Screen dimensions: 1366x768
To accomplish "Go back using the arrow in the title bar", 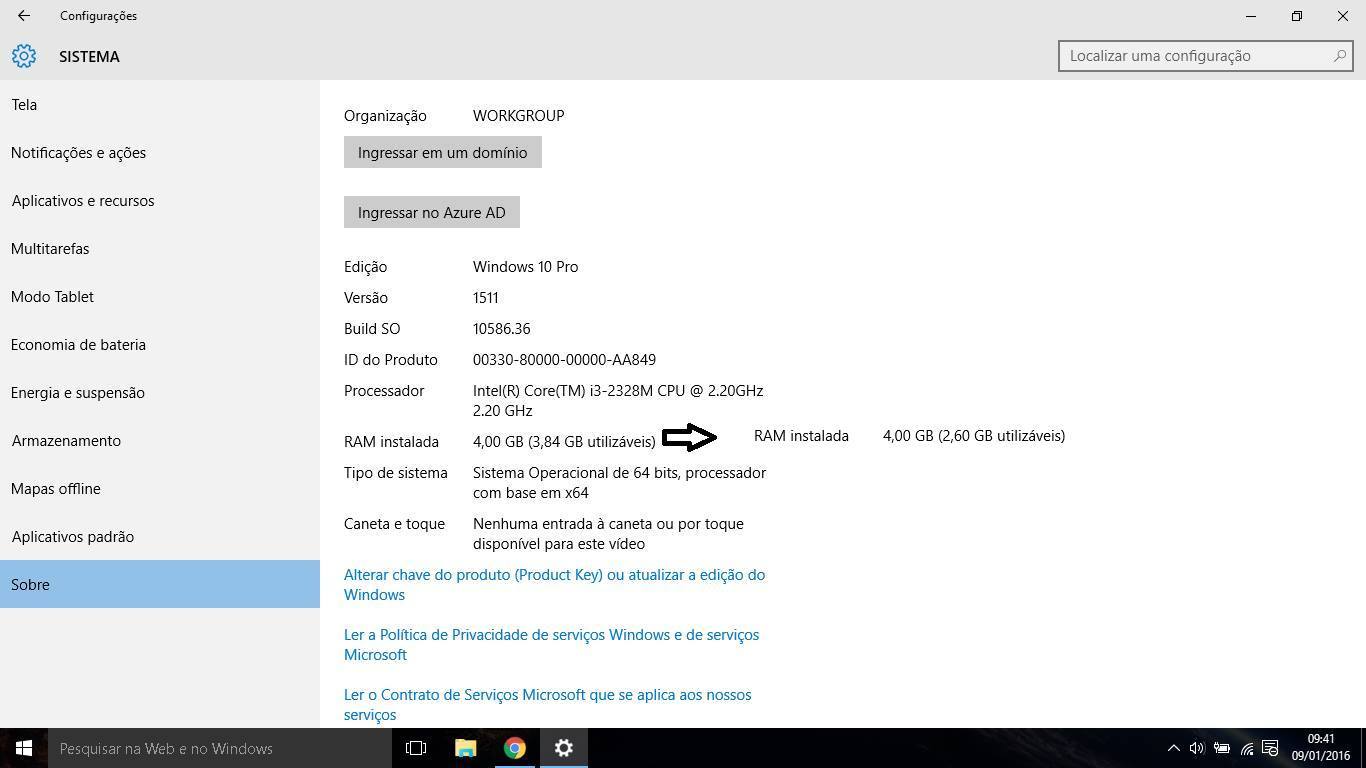I will (x=24, y=16).
